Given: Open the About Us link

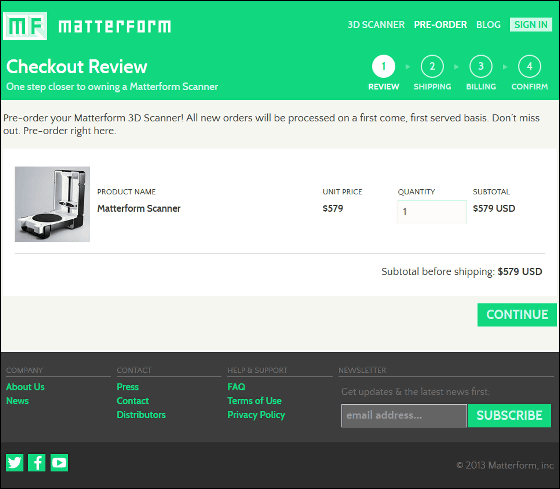Looking at the screenshot, I should tap(25, 387).
